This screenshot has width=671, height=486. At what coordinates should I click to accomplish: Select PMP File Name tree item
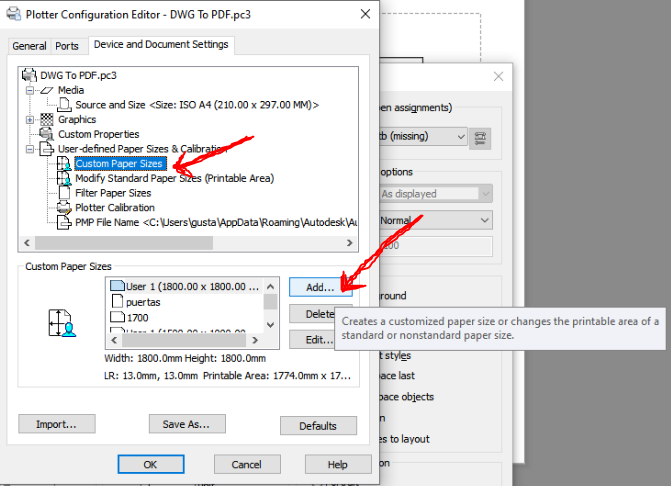pos(216,222)
